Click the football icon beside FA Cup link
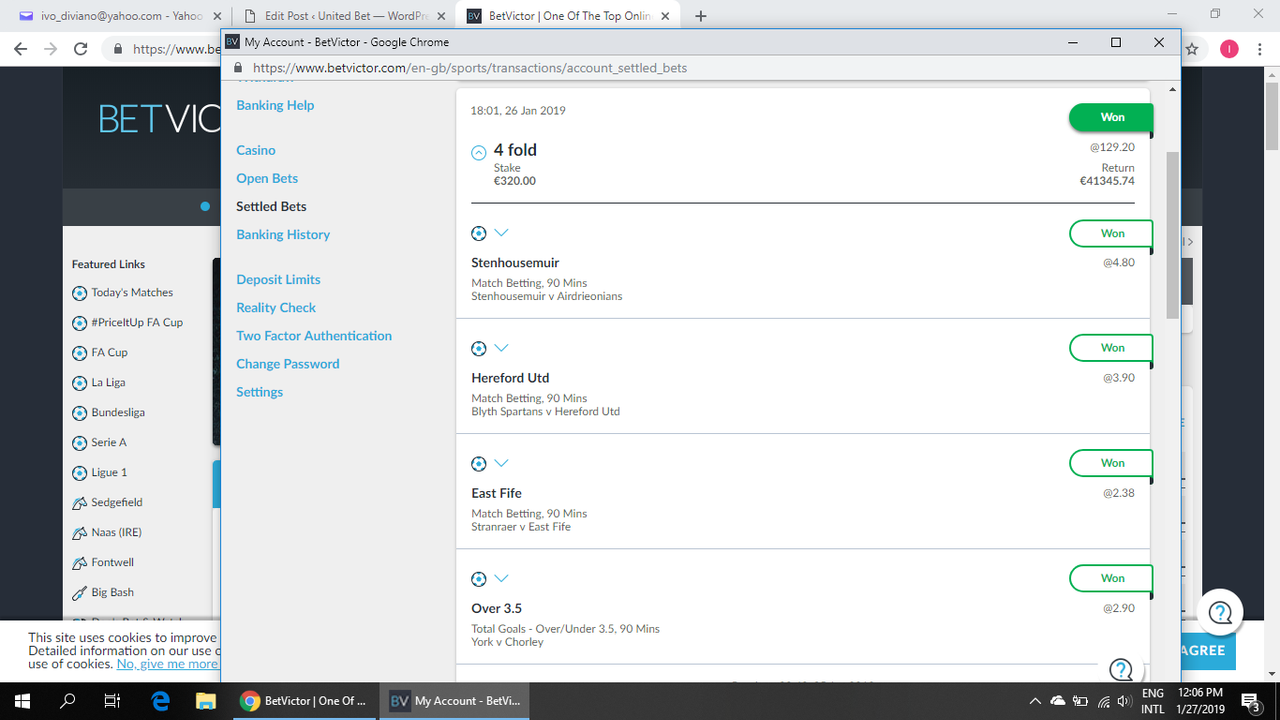1280x720 pixels. (80, 353)
